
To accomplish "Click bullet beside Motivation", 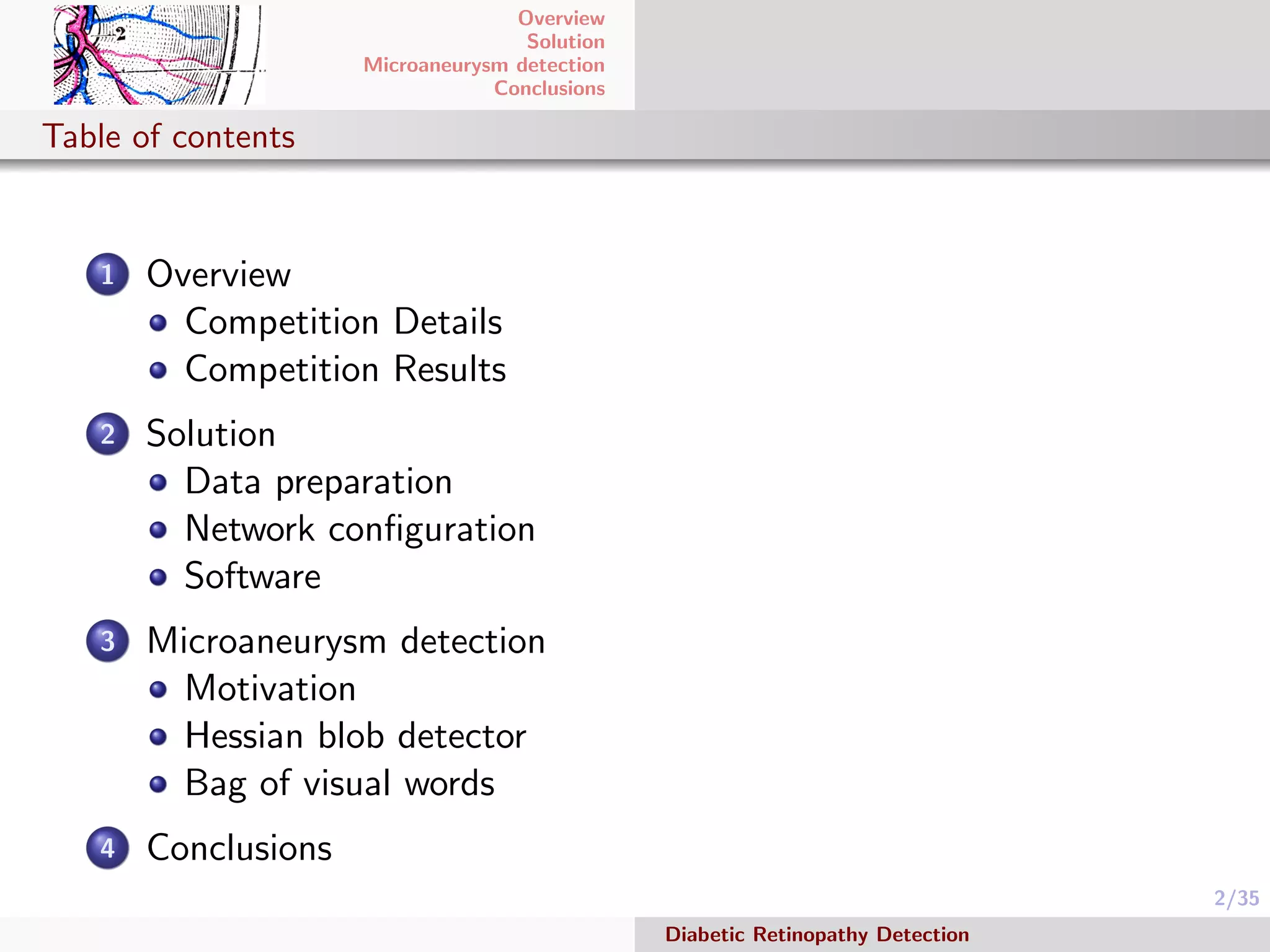I will coord(158,689).
